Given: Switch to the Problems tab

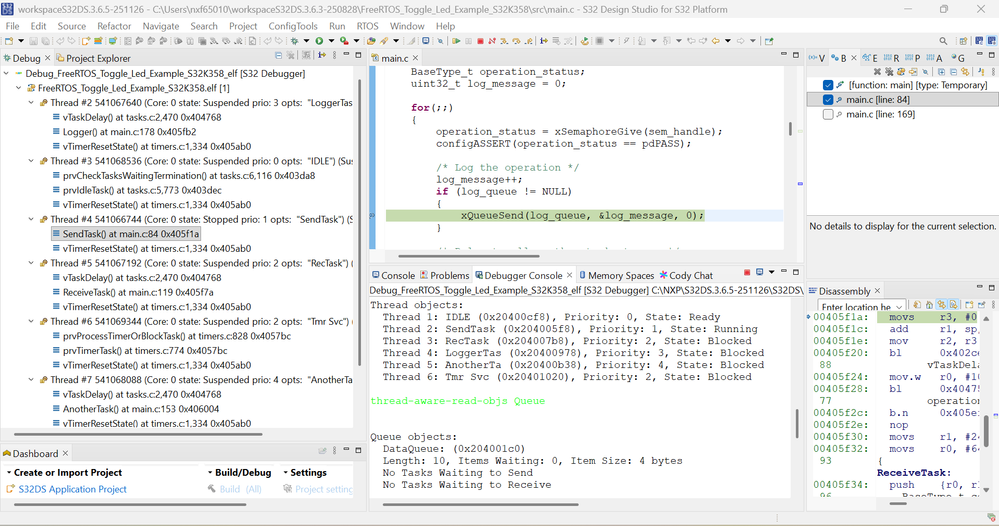Looking at the screenshot, I should (444, 275).
